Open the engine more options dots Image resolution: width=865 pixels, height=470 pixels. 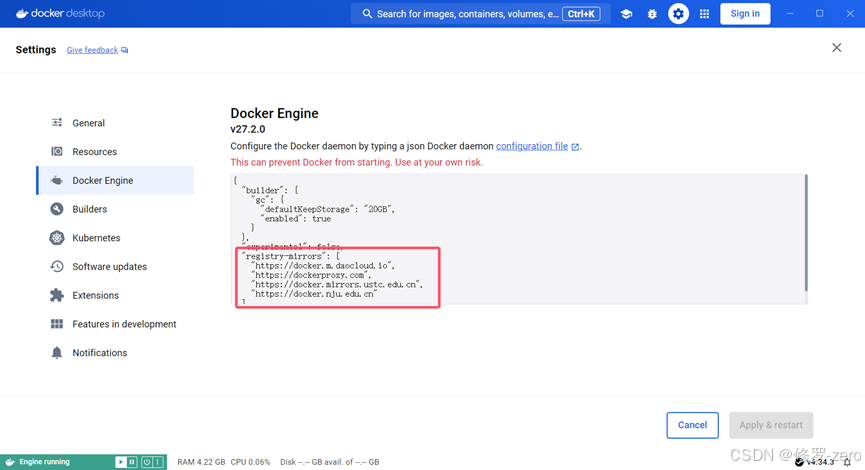pyautogui.click(x=158, y=462)
